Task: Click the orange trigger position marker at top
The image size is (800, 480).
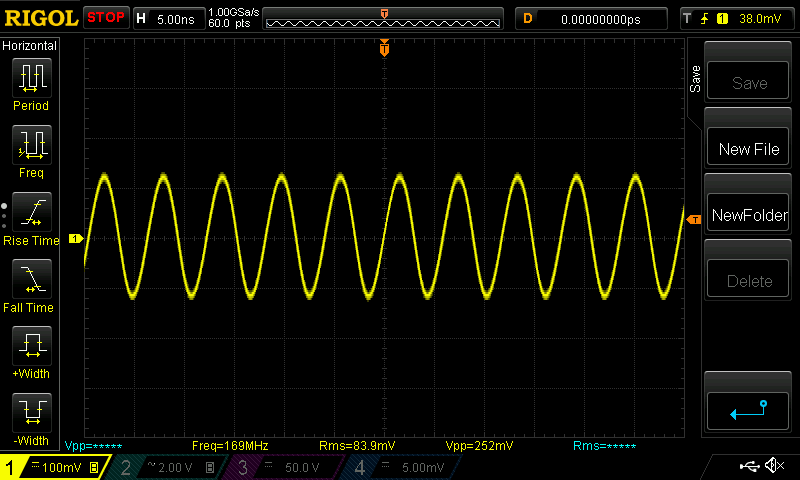Action: [384, 48]
